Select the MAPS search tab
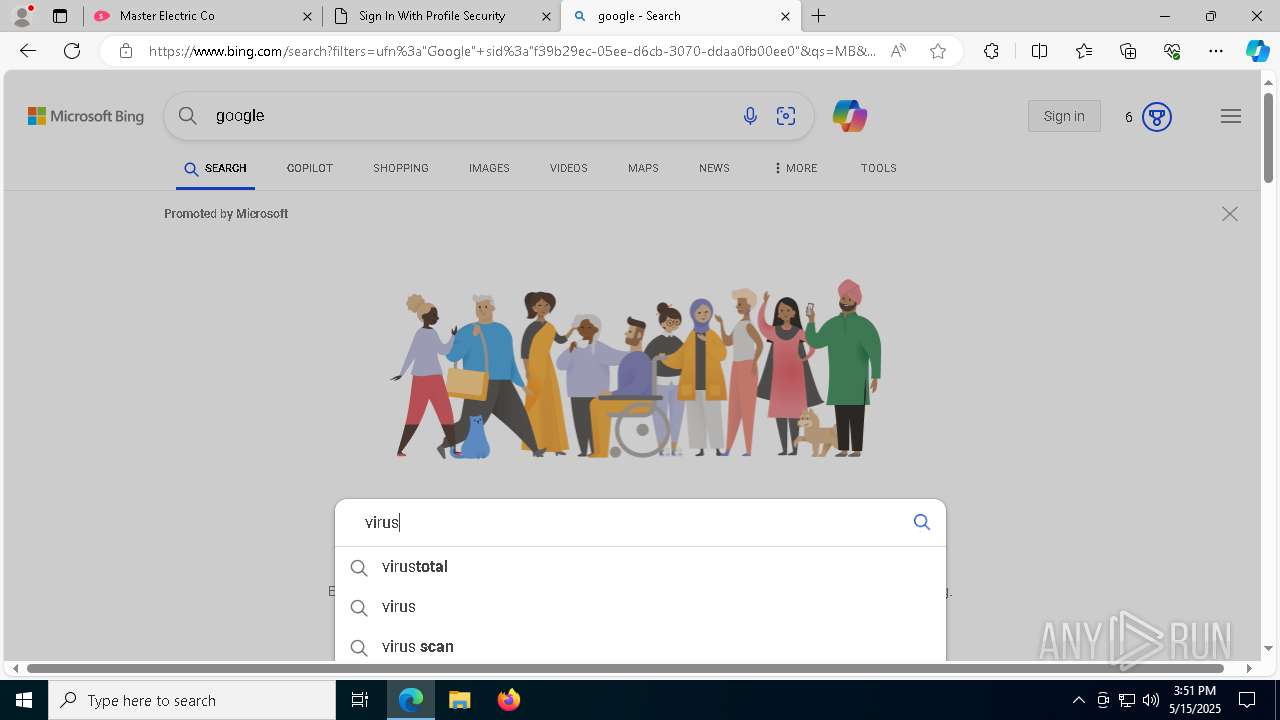The width and height of the screenshot is (1280, 720). [643, 168]
